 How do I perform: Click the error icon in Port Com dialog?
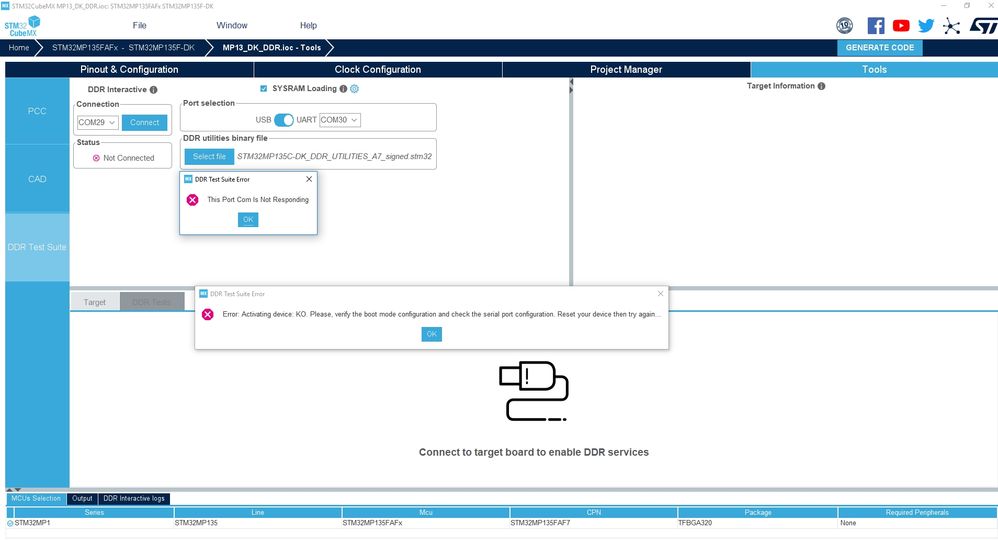click(192, 200)
